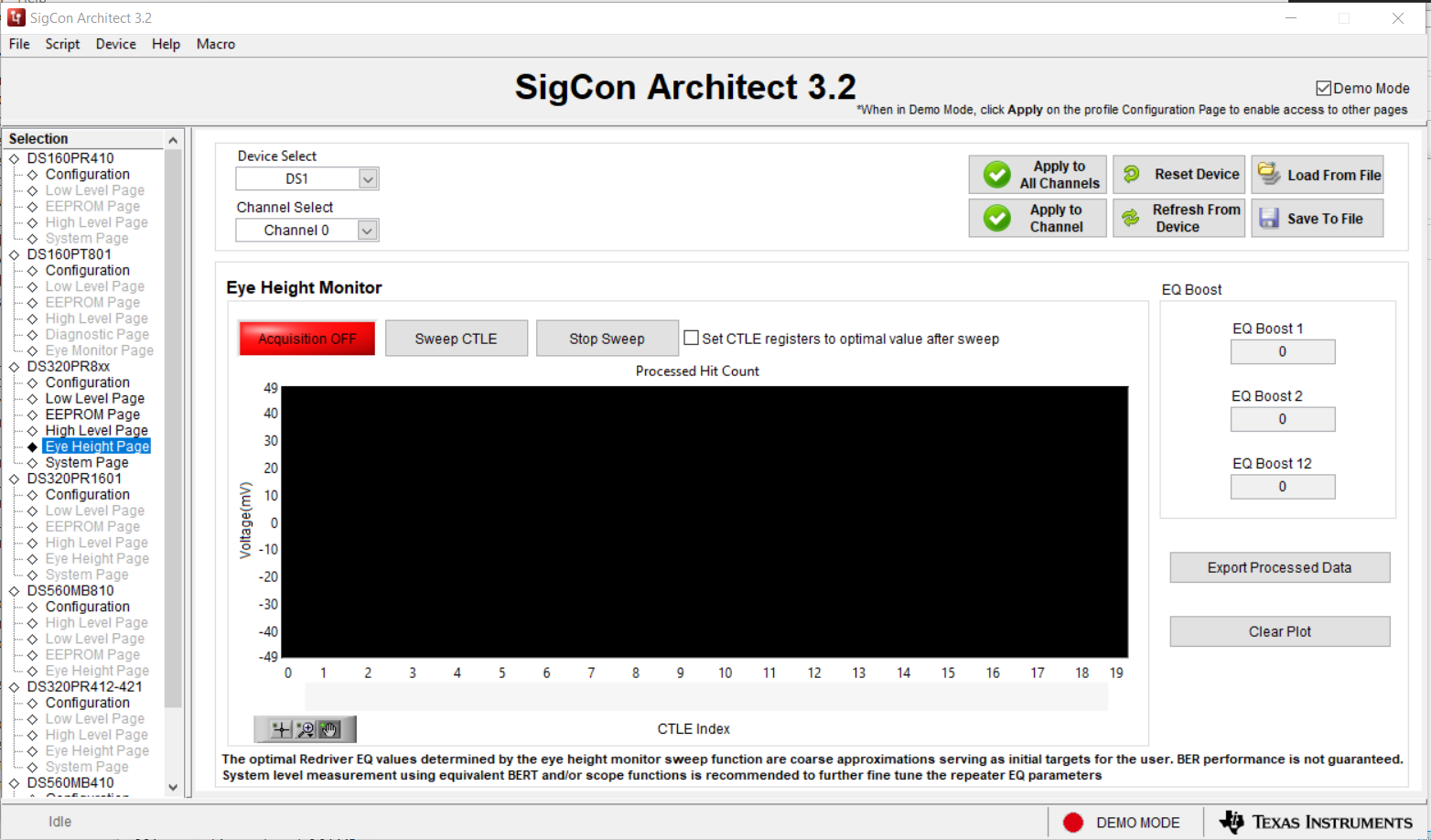Collapse the DS160PT801 tree node
The height and width of the screenshot is (840, 1431).
click(15, 254)
